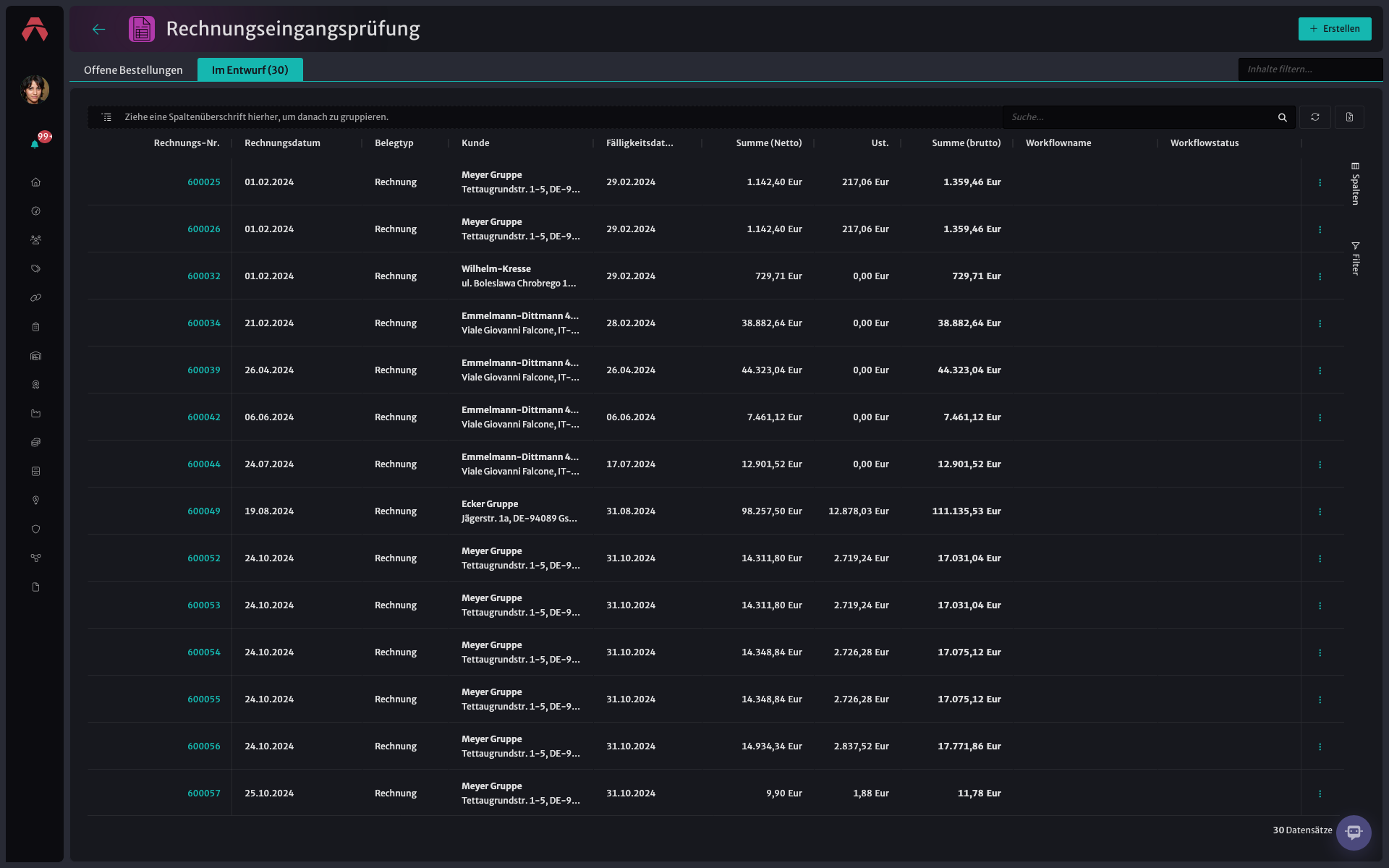Screen dimensions: 1389x868
Task: Switch to Offene Bestellungen tab
Action: click(133, 70)
